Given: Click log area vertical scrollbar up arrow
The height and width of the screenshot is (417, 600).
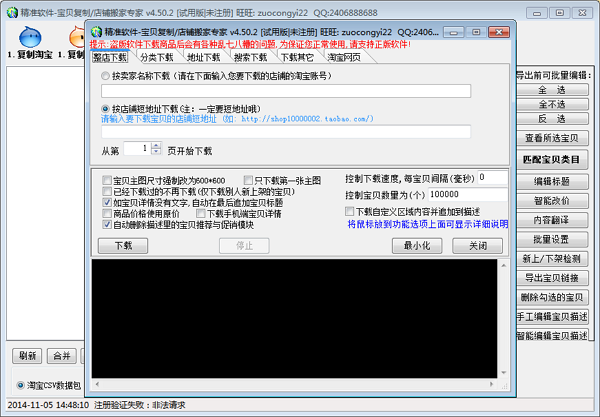Looking at the screenshot, I should click(504, 265).
